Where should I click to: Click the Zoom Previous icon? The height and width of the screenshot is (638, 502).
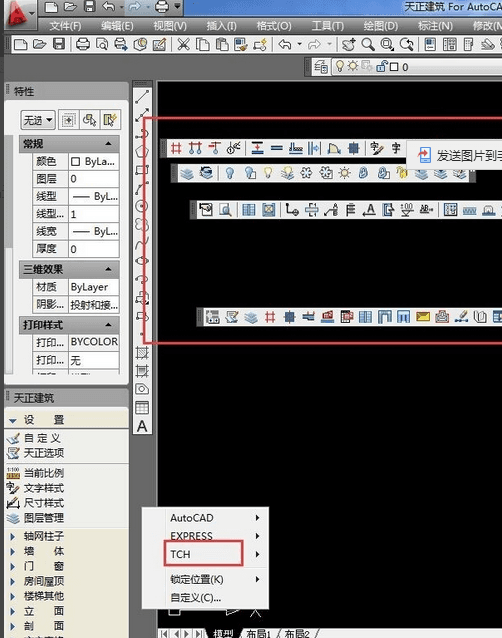pyautogui.click(x=406, y=44)
